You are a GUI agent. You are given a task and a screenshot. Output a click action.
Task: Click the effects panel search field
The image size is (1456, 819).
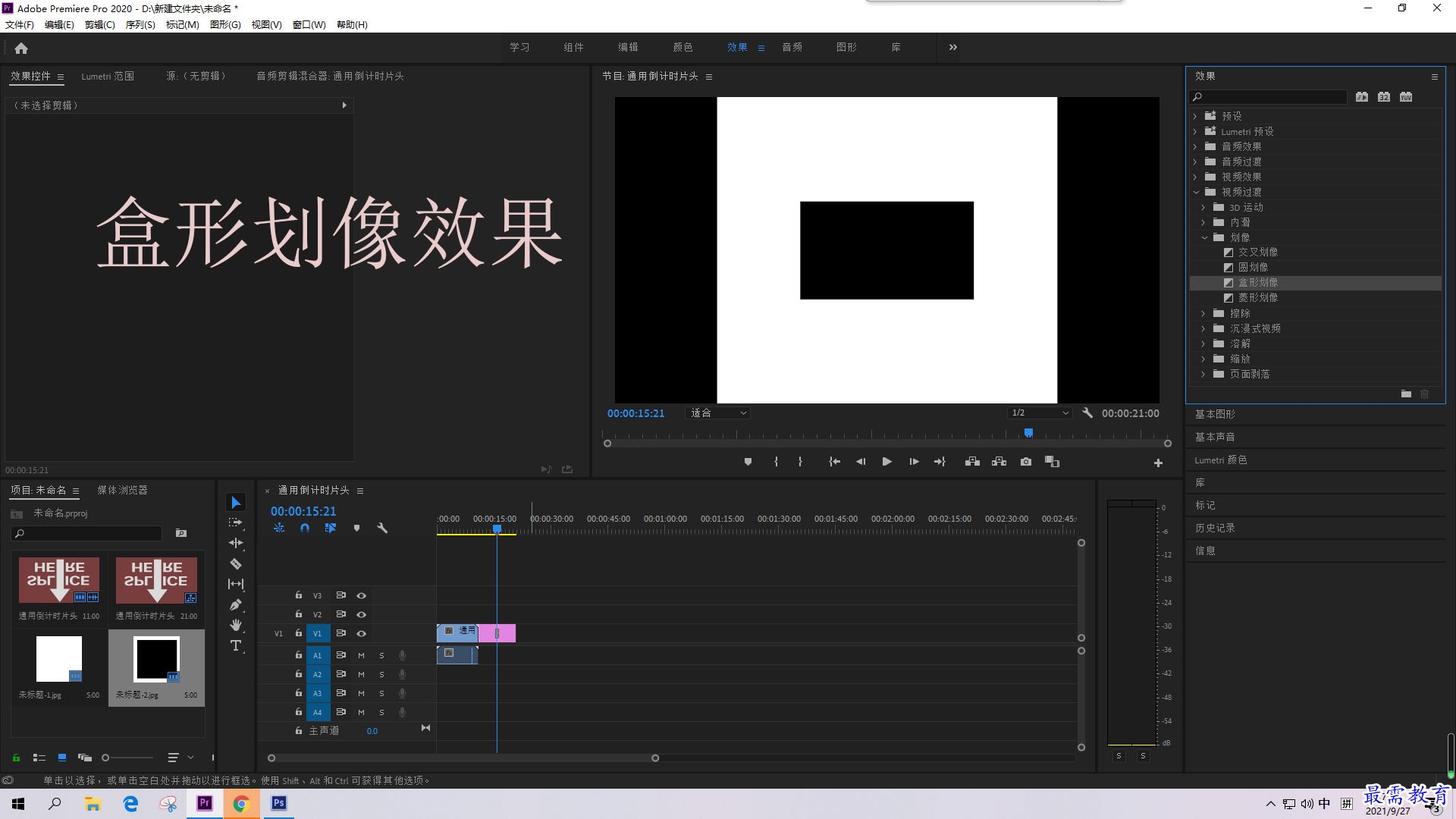(x=1269, y=97)
